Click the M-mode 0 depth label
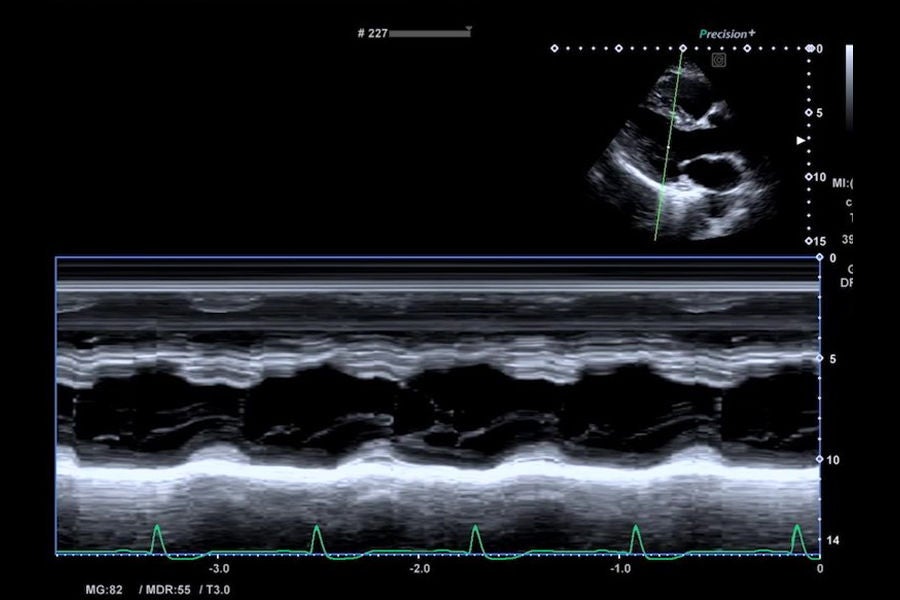This screenshot has width=900, height=600. [833, 258]
